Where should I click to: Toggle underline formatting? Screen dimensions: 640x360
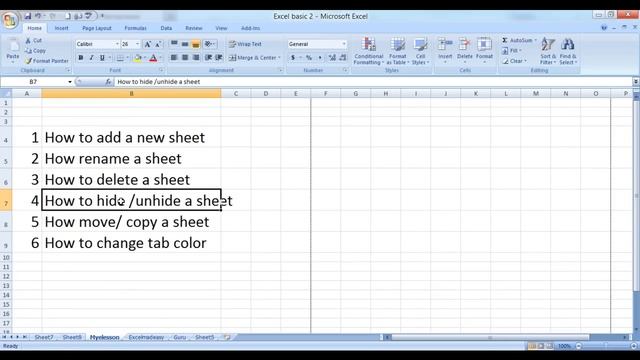pos(102,58)
